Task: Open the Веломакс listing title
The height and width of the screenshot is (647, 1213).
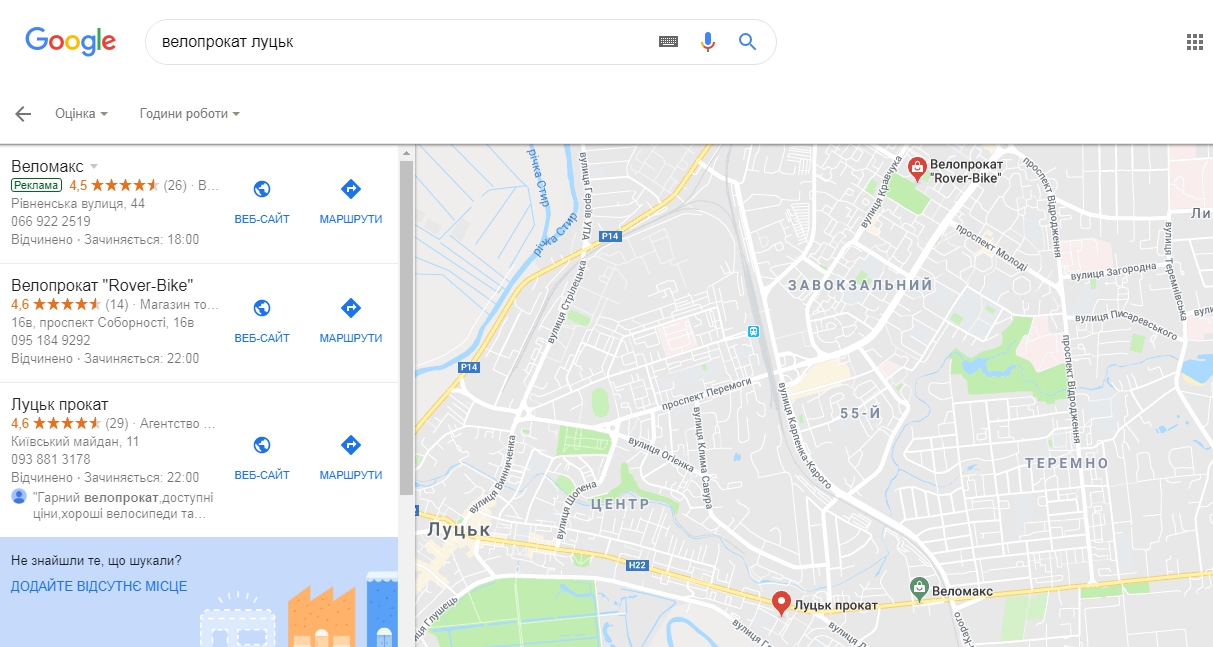Action: pos(47,166)
